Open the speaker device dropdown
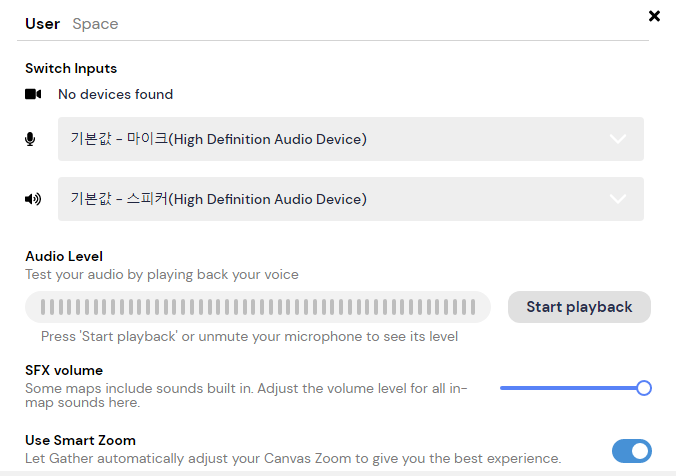The image size is (676, 476). point(351,199)
